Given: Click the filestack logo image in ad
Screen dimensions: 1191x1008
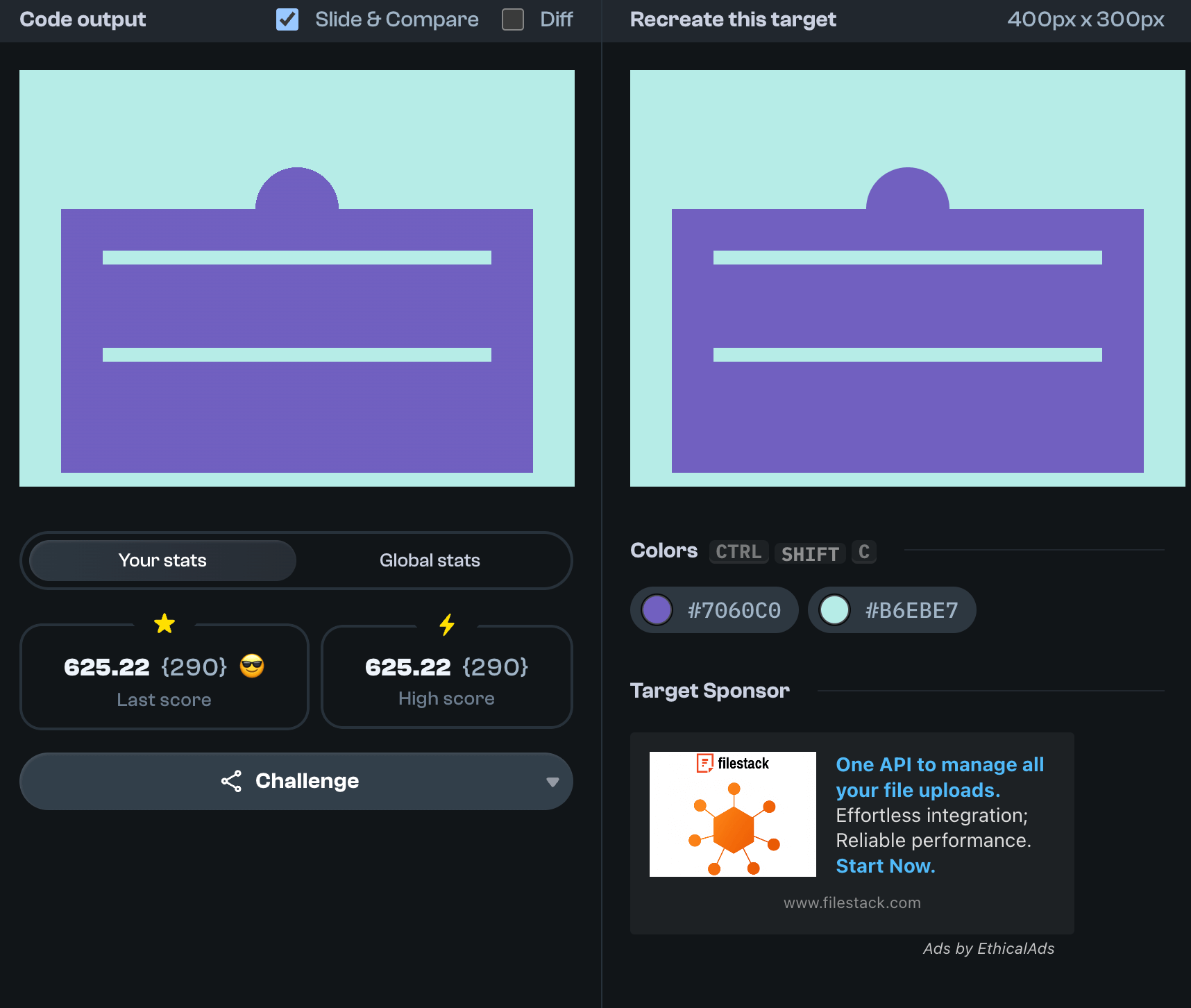Looking at the screenshot, I should [x=732, y=814].
